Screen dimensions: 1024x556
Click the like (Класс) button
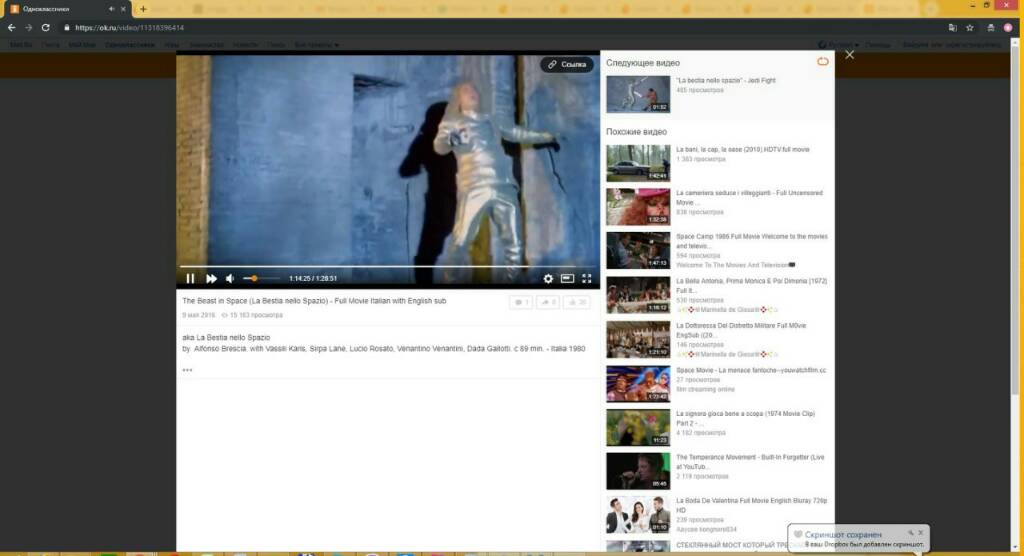click(x=577, y=302)
